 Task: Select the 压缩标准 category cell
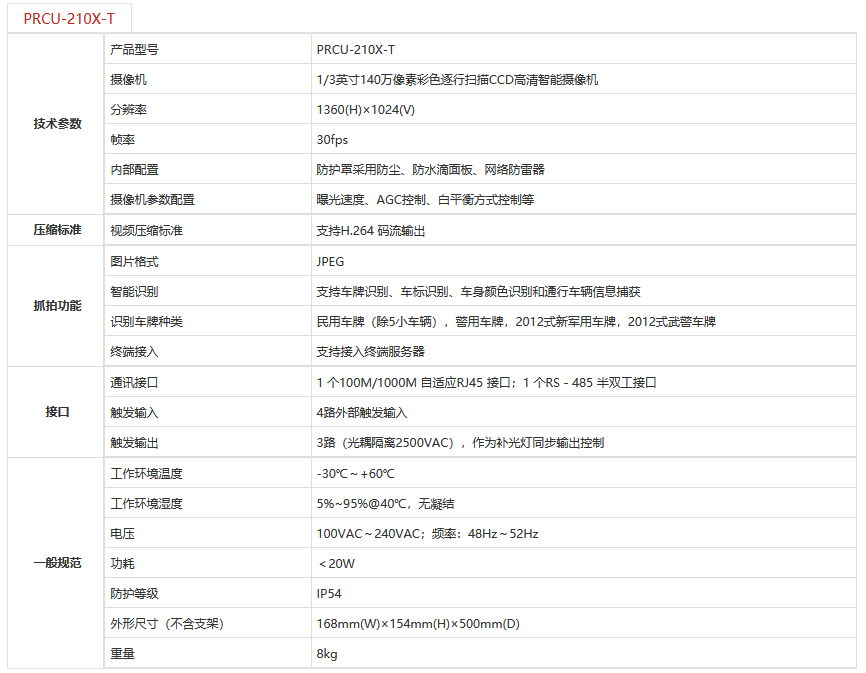coord(57,230)
